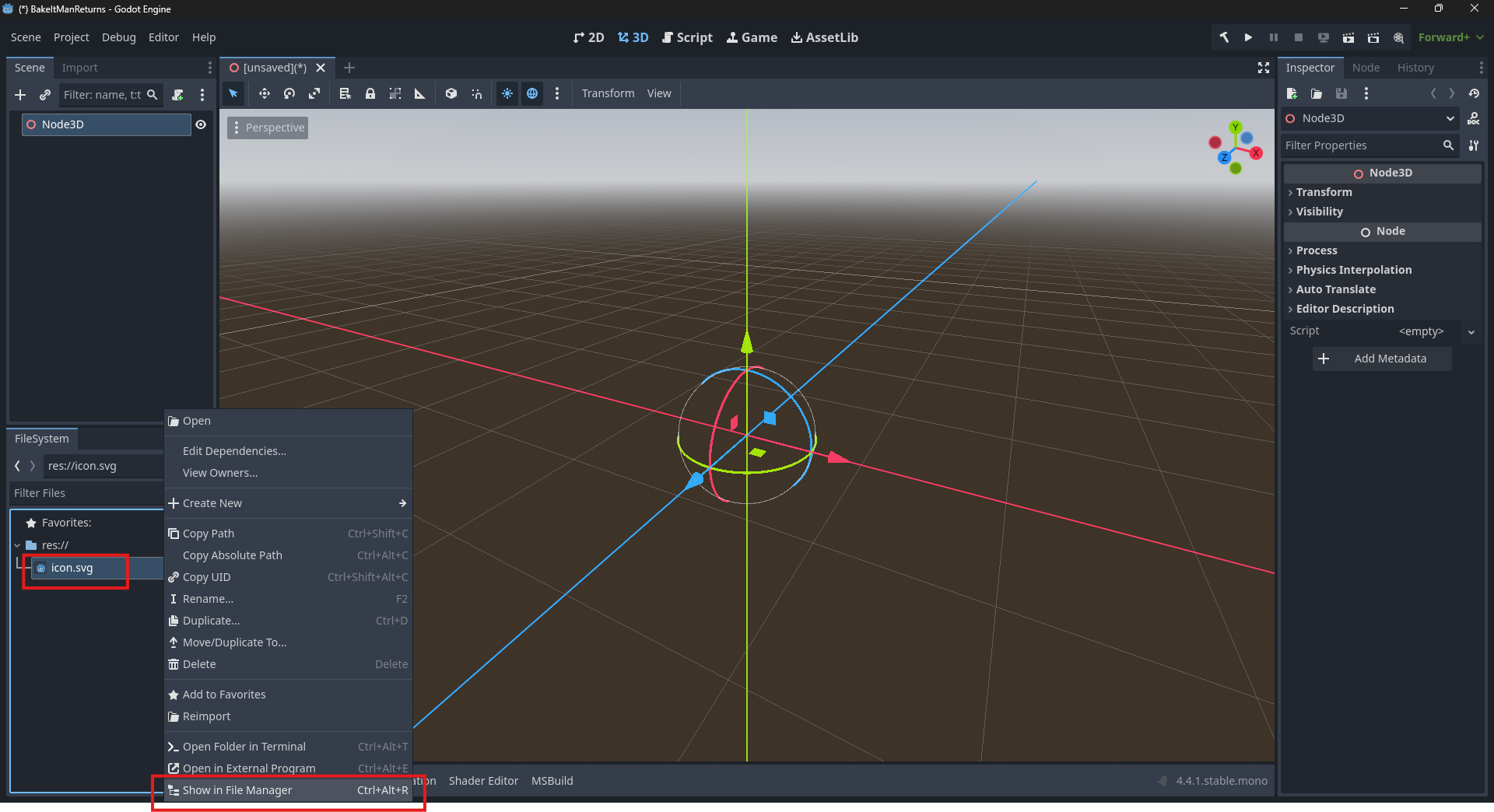Run the project with play button

(1249, 37)
